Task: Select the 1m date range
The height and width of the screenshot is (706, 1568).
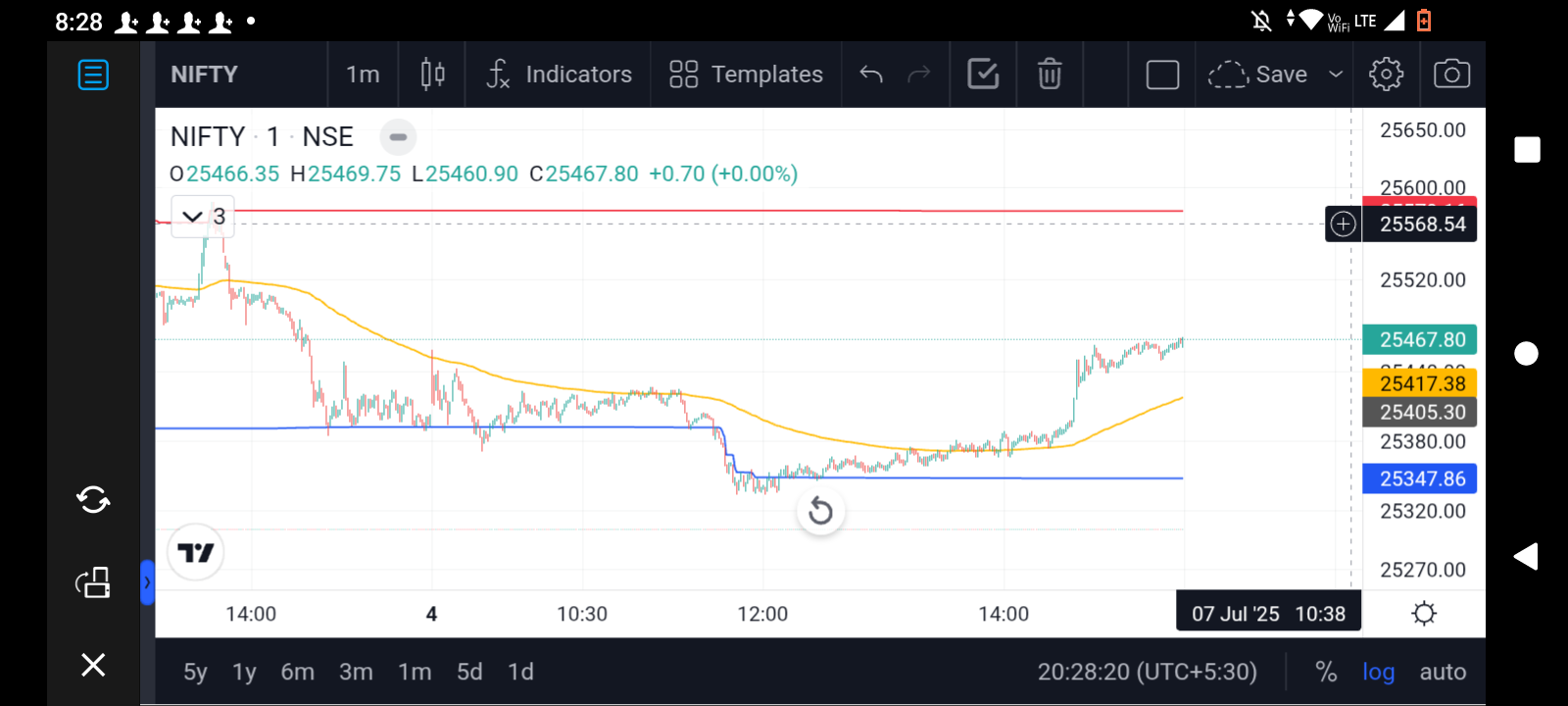Action: [x=415, y=672]
